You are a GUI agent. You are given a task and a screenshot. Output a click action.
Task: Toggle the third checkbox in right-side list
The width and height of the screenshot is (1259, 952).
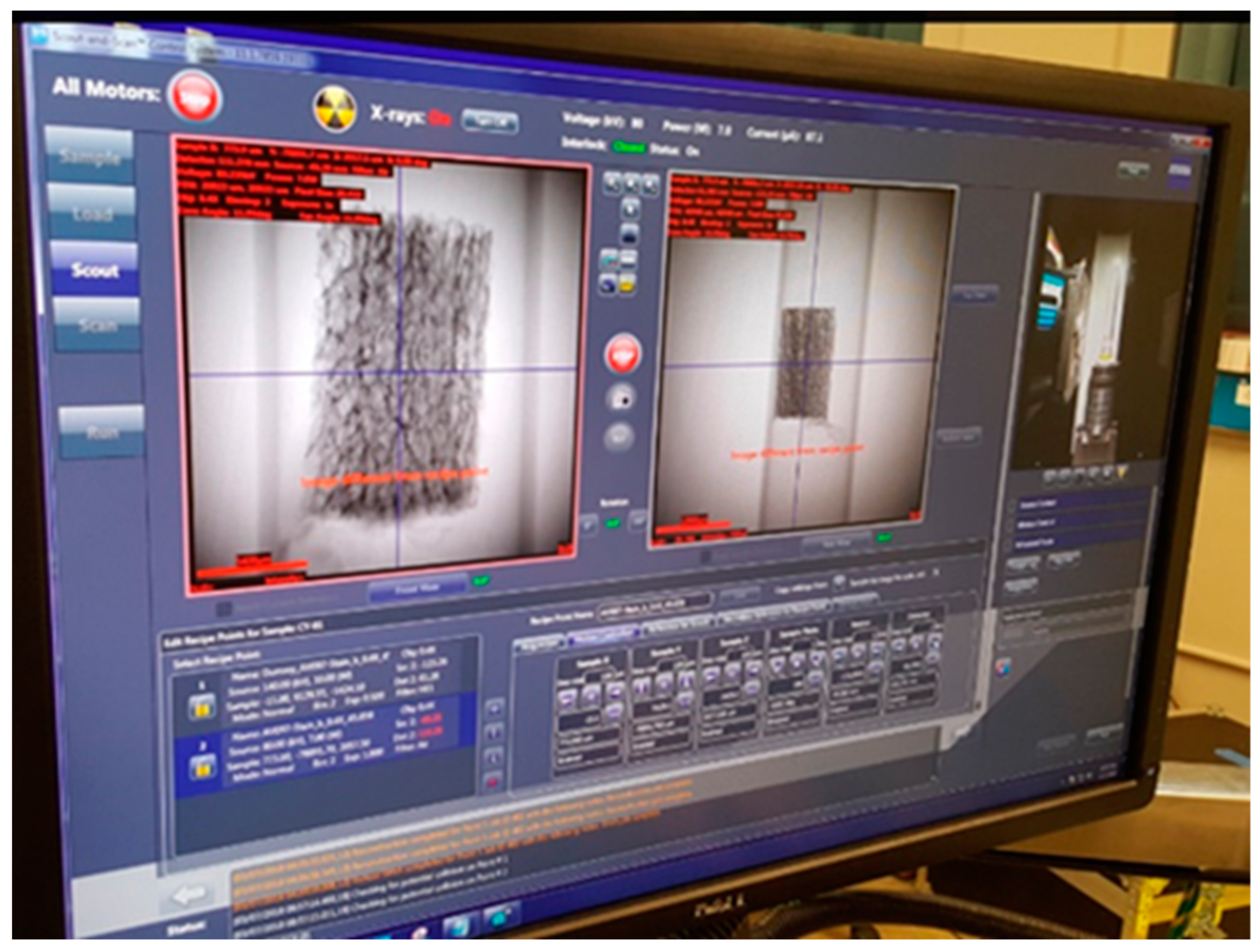(x=1010, y=545)
